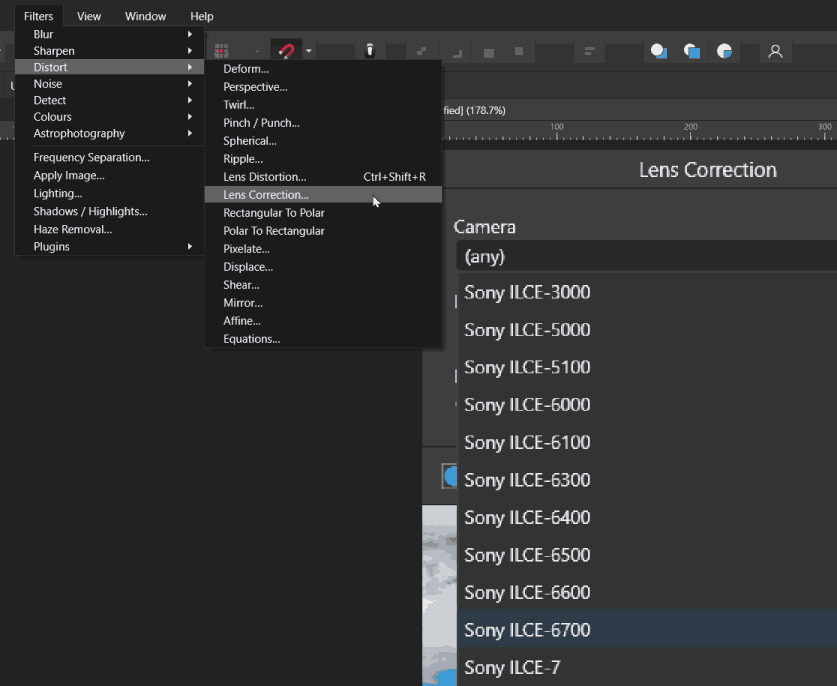Open the Window menu

tap(145, 16)
